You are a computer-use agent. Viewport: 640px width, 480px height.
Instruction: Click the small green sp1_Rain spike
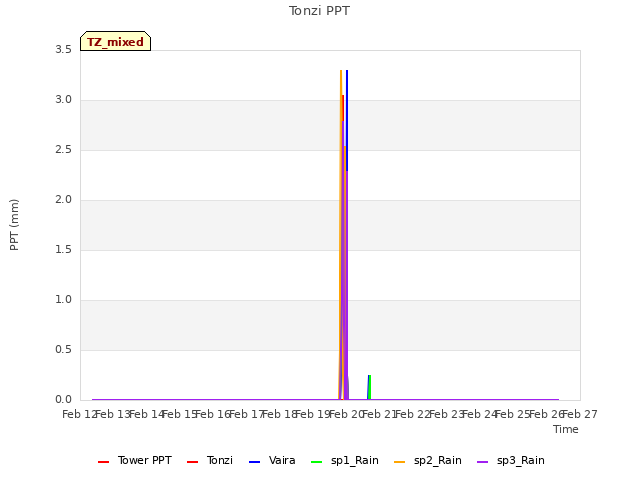point(370,387)
